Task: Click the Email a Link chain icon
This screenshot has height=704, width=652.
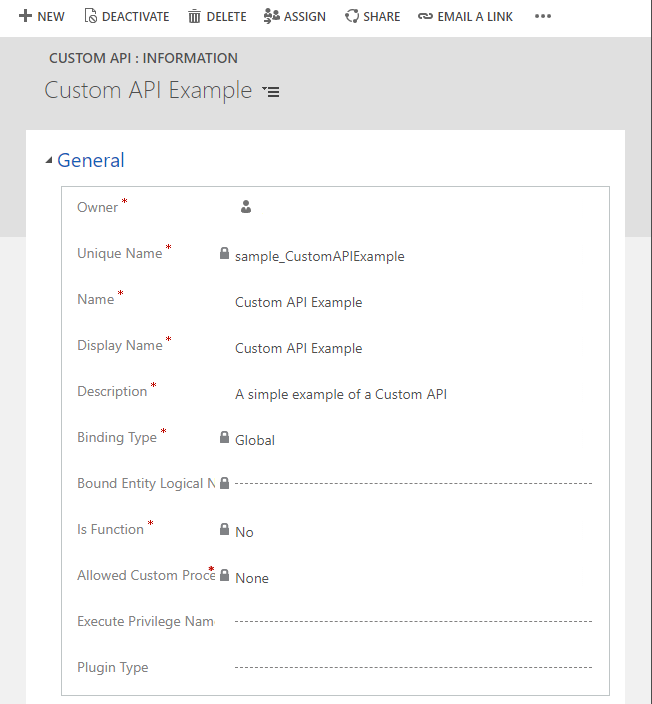Action: (x=425, y=16)
